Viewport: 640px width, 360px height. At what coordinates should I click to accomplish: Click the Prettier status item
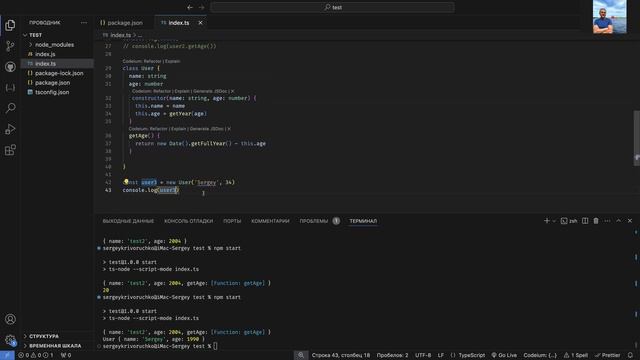(x=607, y=355)
